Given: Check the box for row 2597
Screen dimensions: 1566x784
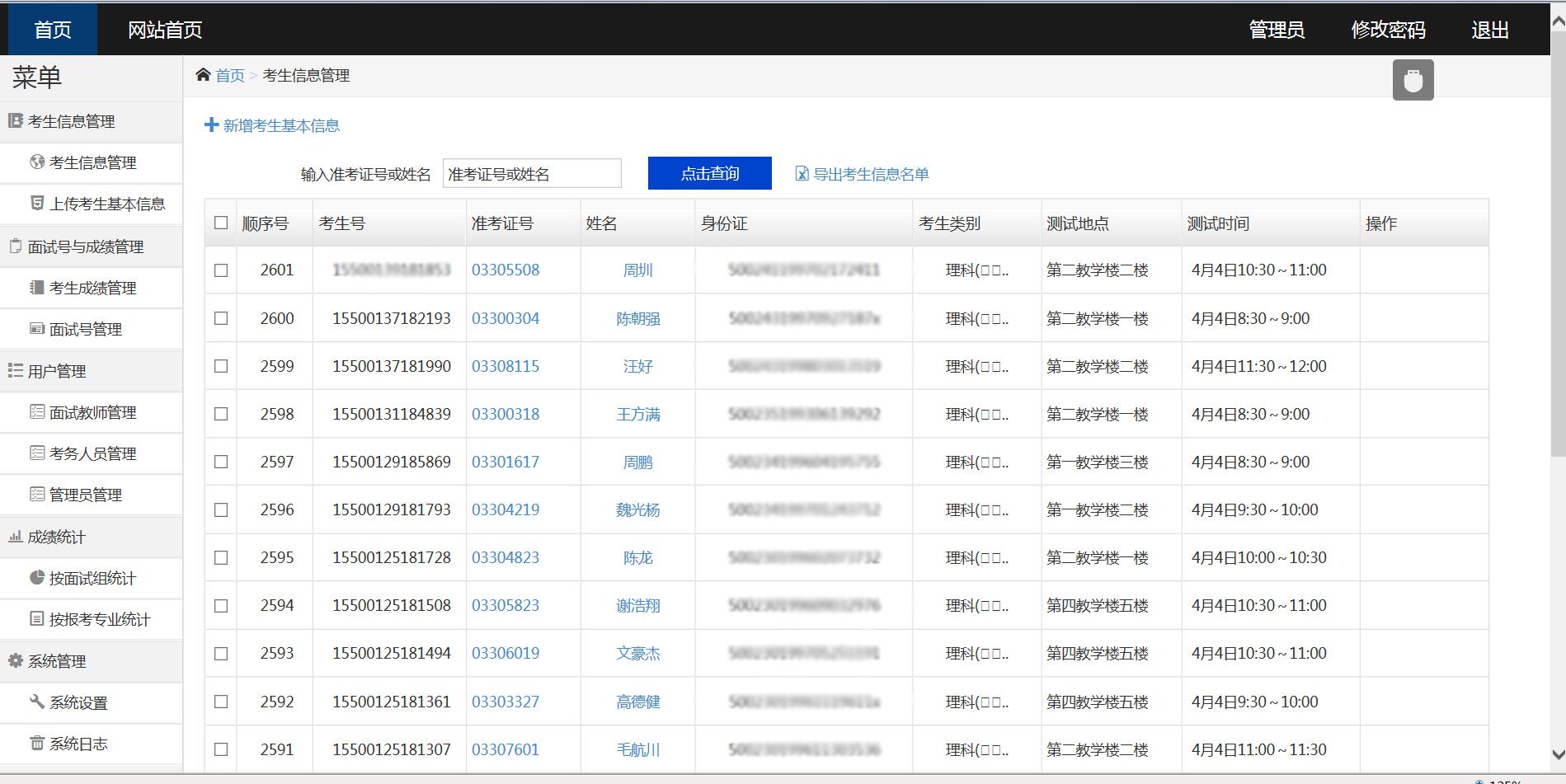Looking at the screenshot, I should point(221,462).
